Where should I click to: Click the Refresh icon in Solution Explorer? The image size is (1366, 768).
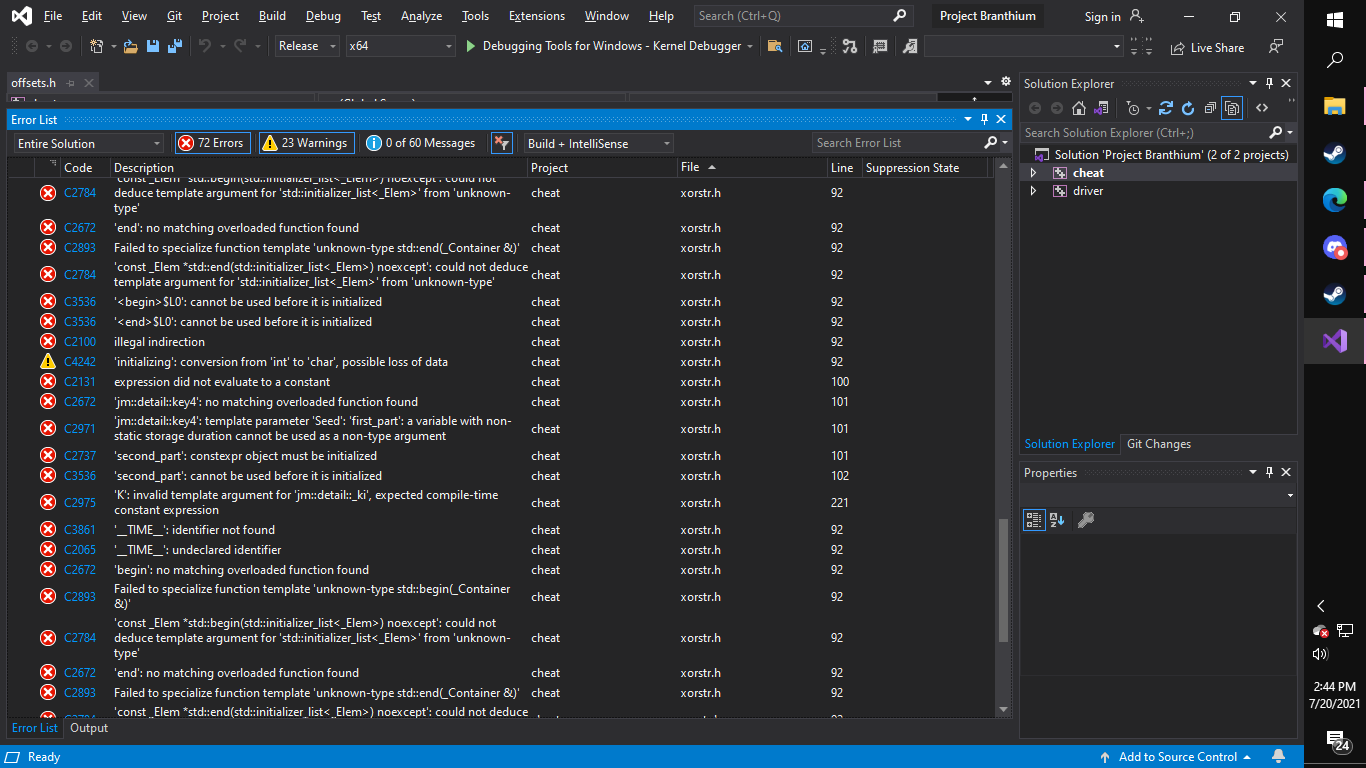[x=1188, y=108]
